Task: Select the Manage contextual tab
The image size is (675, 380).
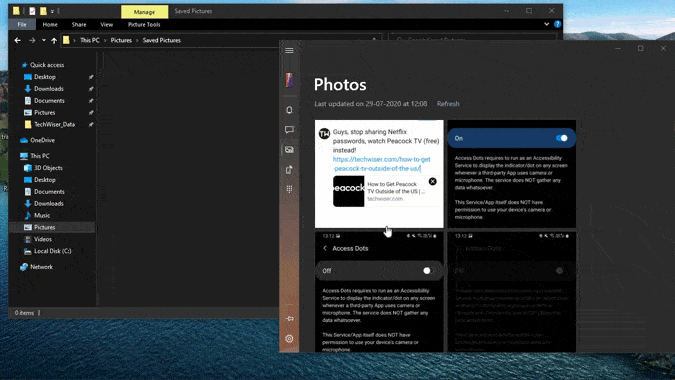Action: [x=144, y=12]
